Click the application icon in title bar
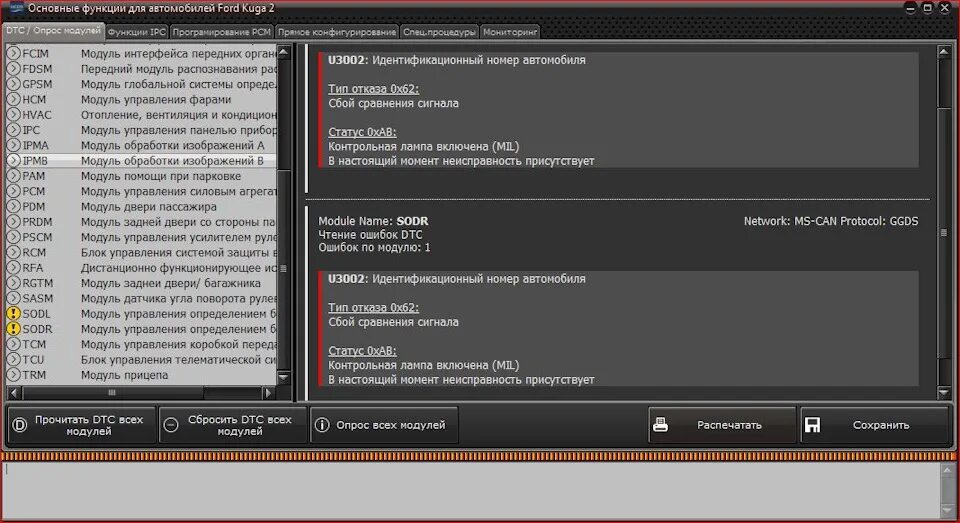 pos(16,8)
